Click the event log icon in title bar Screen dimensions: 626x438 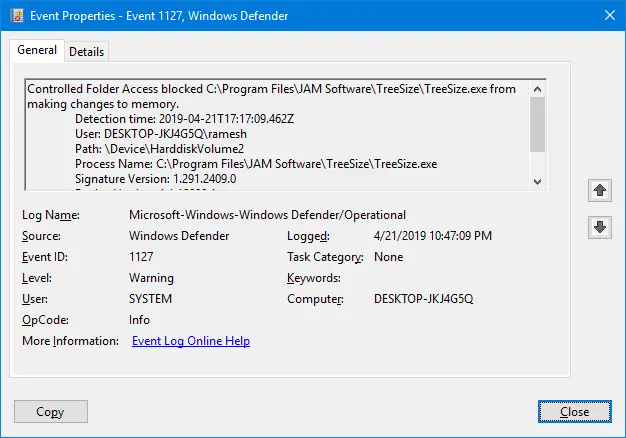coord(17,16)
